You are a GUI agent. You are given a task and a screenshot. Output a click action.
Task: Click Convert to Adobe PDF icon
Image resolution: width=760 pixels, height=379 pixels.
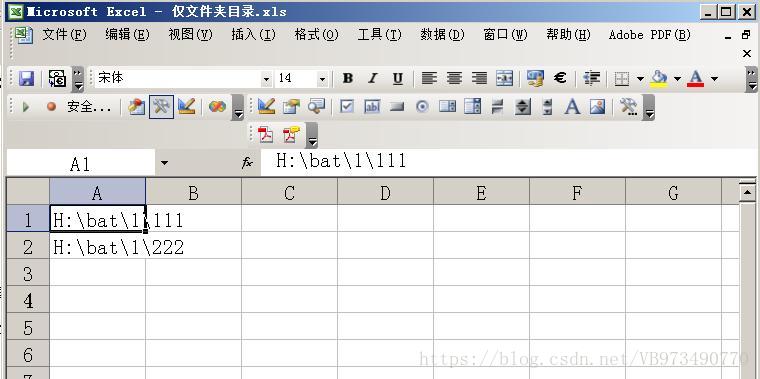pyautogui.click(x=266, y=135)
